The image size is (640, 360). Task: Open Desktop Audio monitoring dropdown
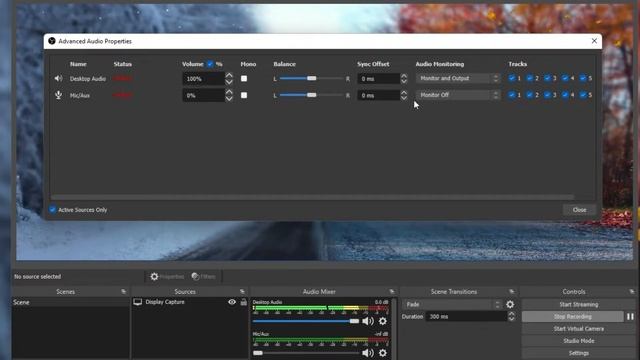coord(459,78)
